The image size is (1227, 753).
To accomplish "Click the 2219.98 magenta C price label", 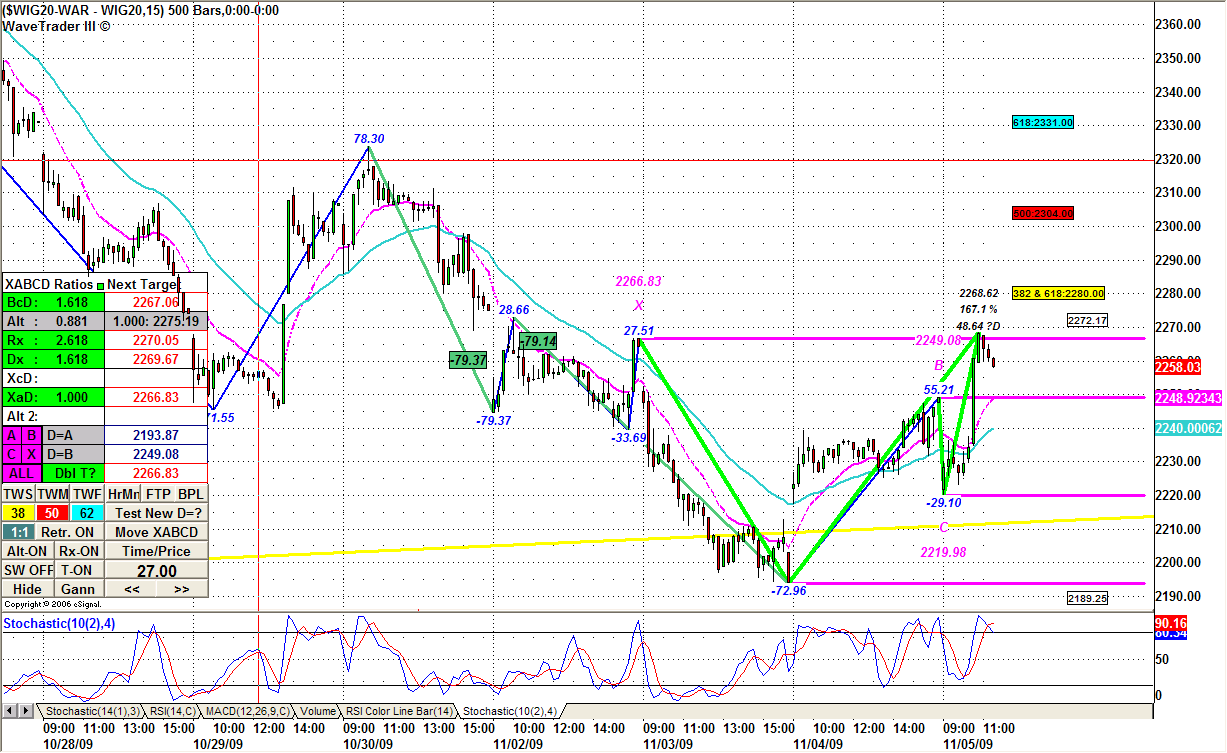I will [944, 551].
